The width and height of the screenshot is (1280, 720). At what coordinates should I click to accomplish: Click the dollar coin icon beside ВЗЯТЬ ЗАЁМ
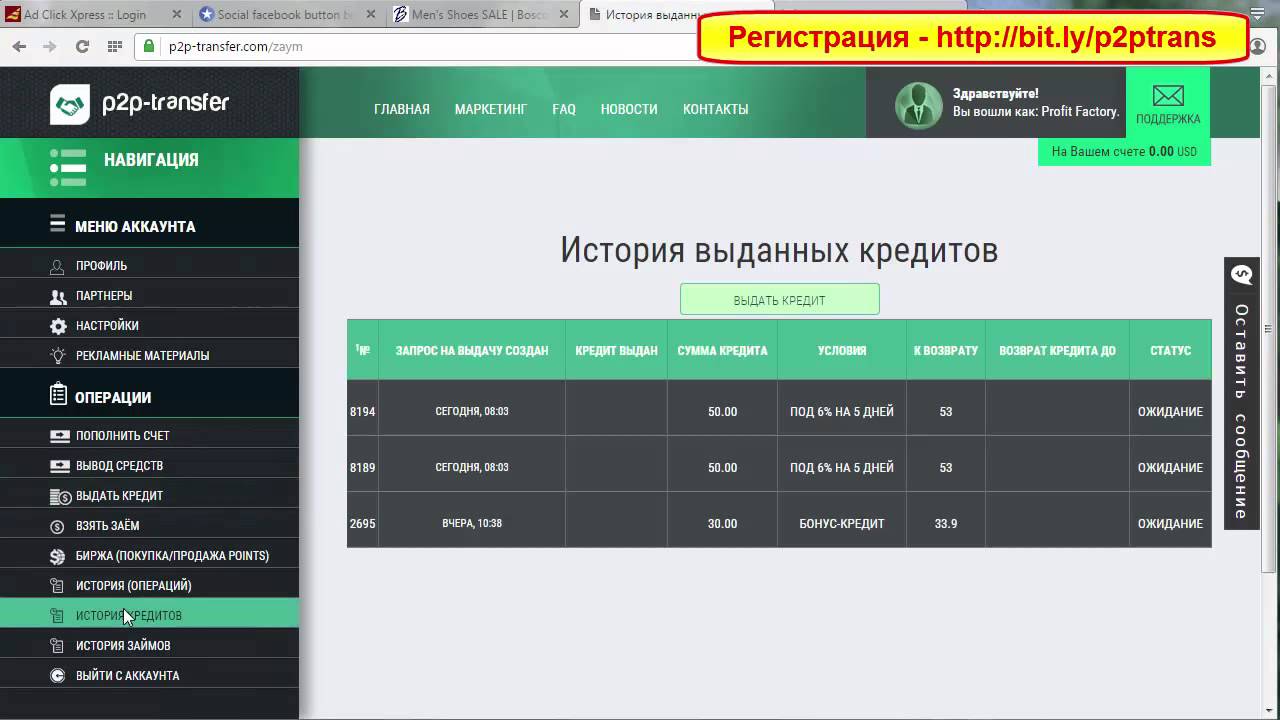57,526
